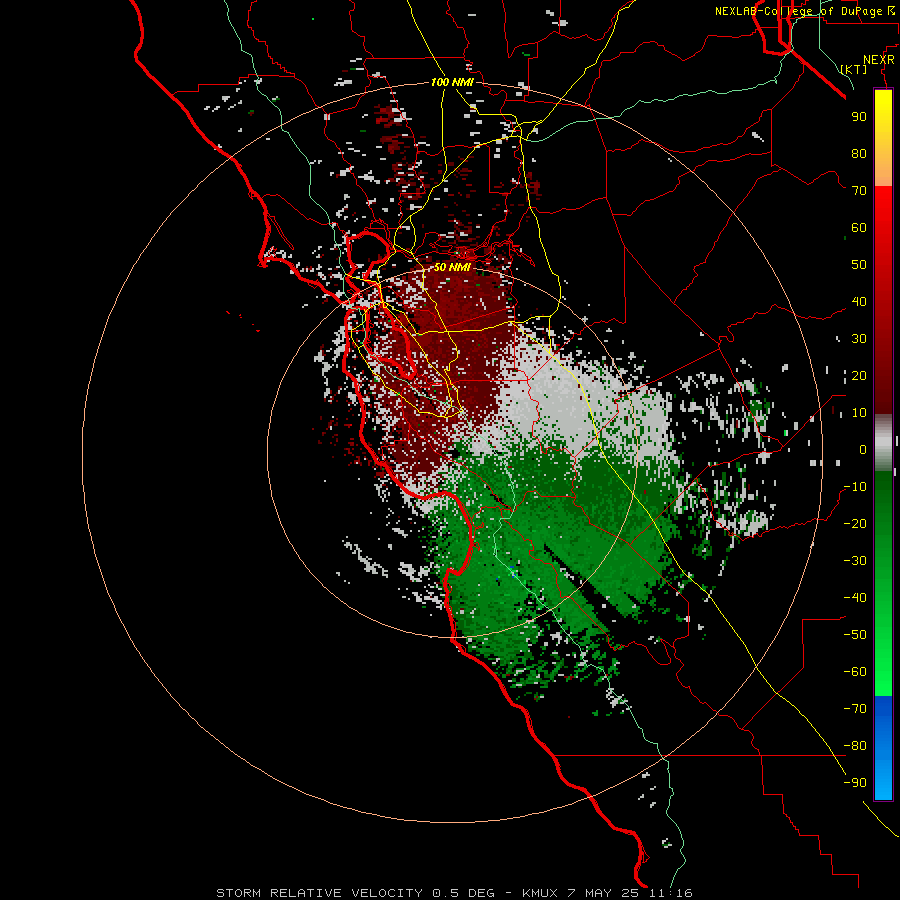Click the "50" value on velocity scale
Screen dimensions: 900x900
coord(859,265)
